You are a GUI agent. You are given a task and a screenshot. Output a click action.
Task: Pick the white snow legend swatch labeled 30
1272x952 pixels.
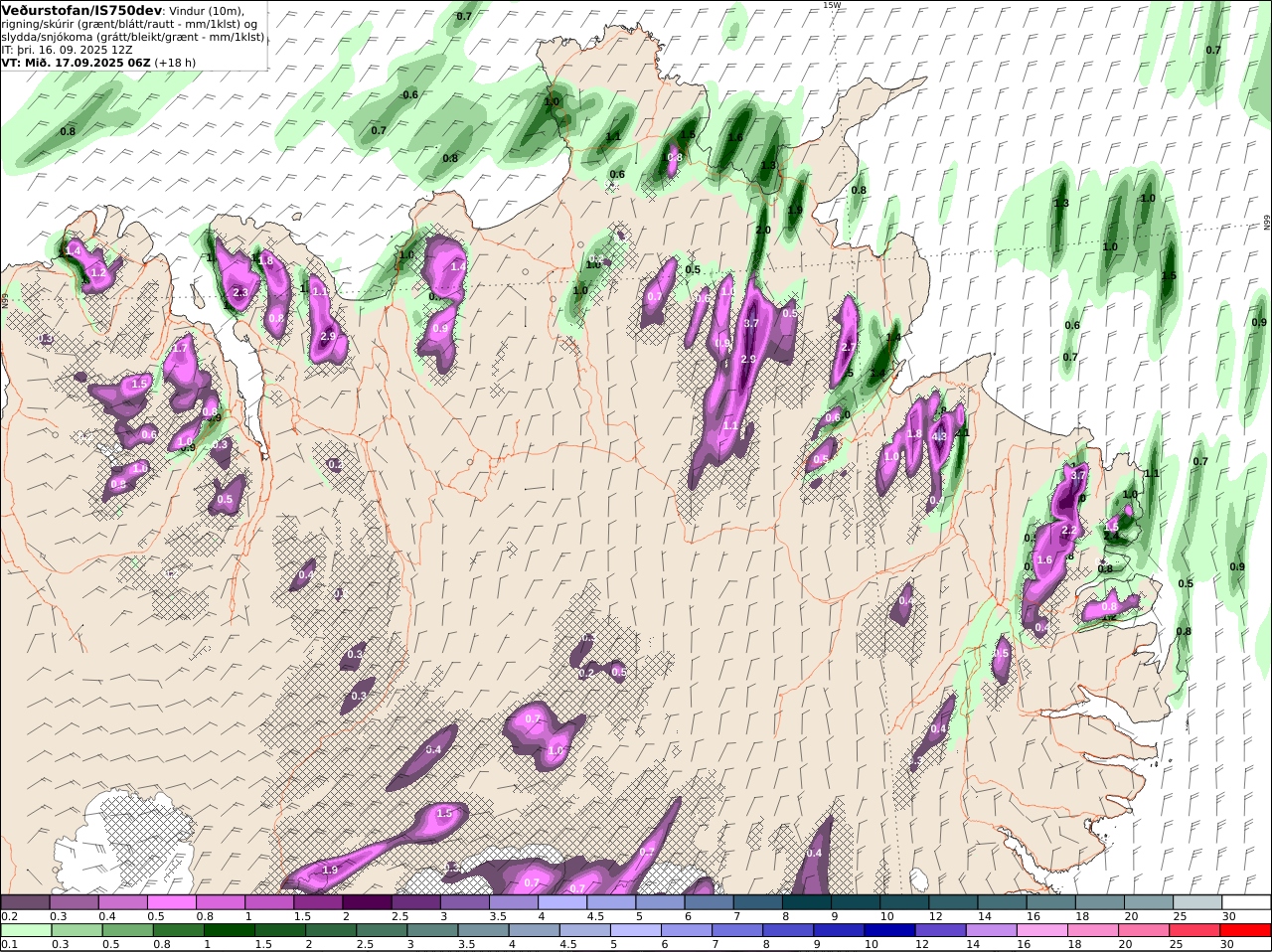(1246, 902)
